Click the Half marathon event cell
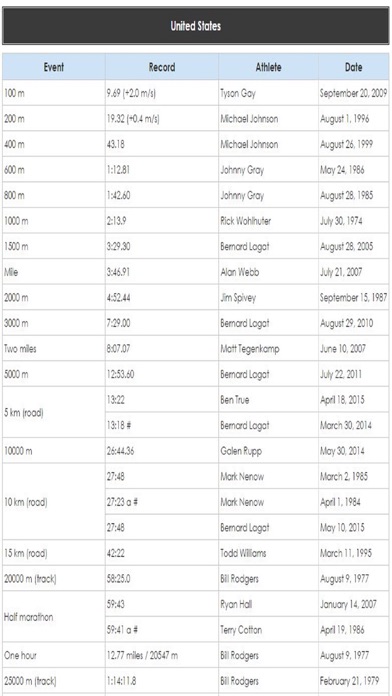The image size is (392, 696). click(x=54, y=617)
